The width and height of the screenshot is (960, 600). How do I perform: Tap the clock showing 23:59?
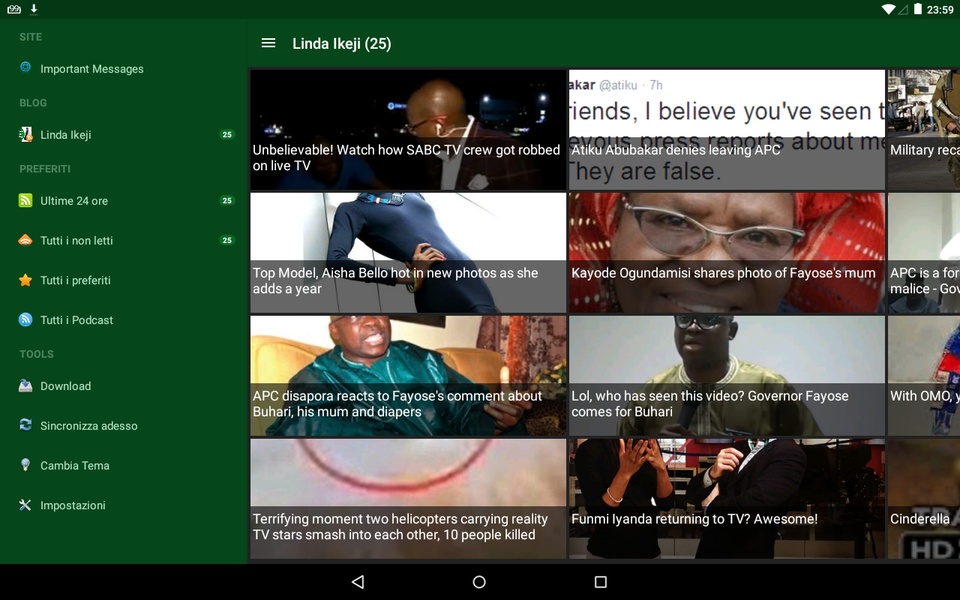tap(940, 9)
